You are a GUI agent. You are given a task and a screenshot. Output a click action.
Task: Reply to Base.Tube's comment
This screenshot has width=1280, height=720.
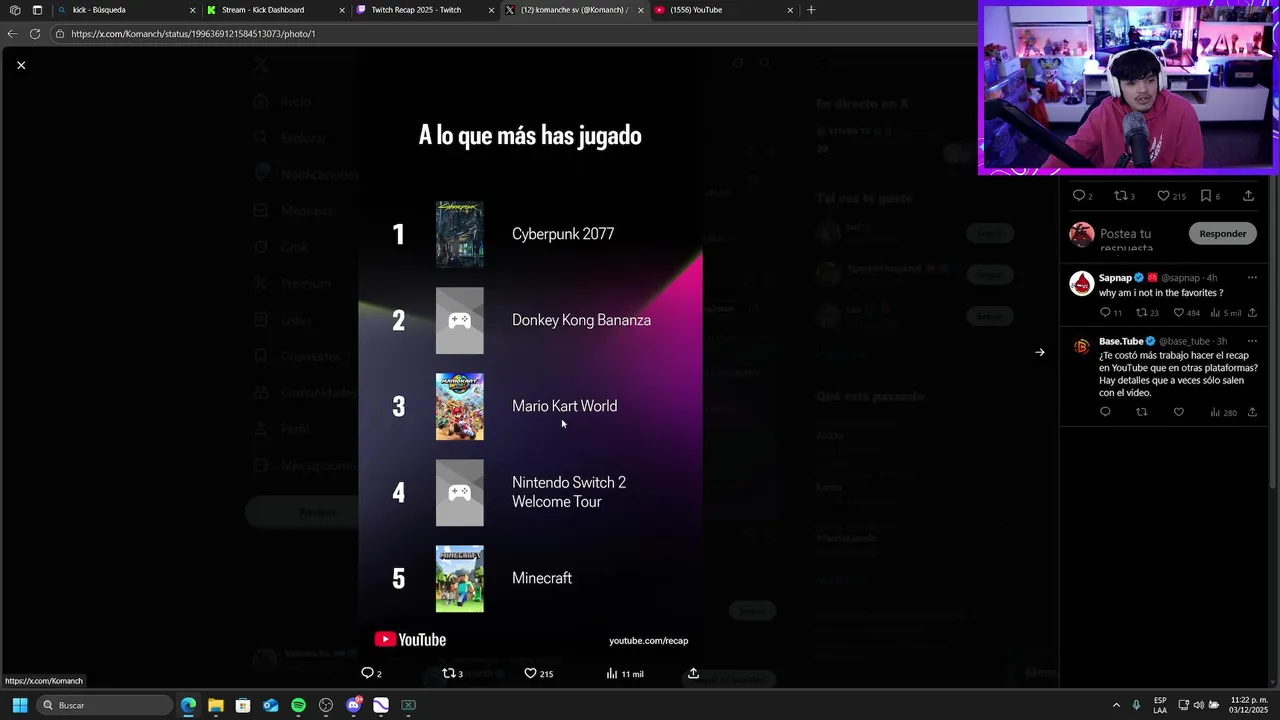1105,412
